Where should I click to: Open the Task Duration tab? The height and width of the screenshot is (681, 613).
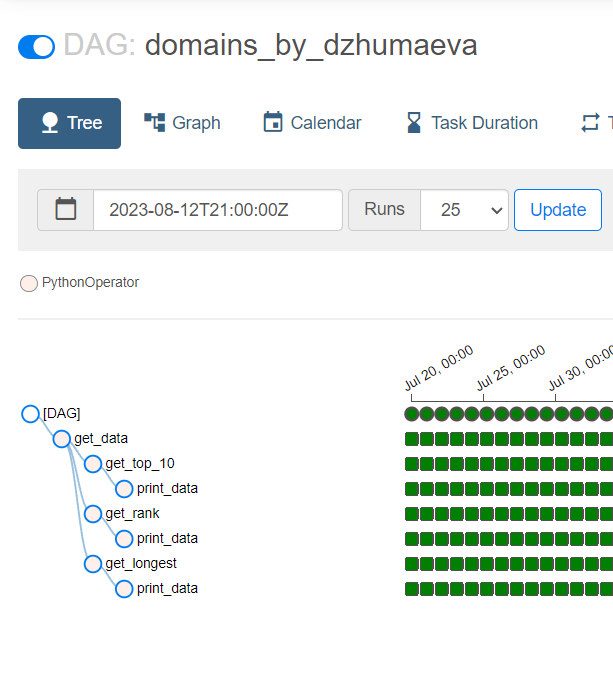[x=472, y=123]
